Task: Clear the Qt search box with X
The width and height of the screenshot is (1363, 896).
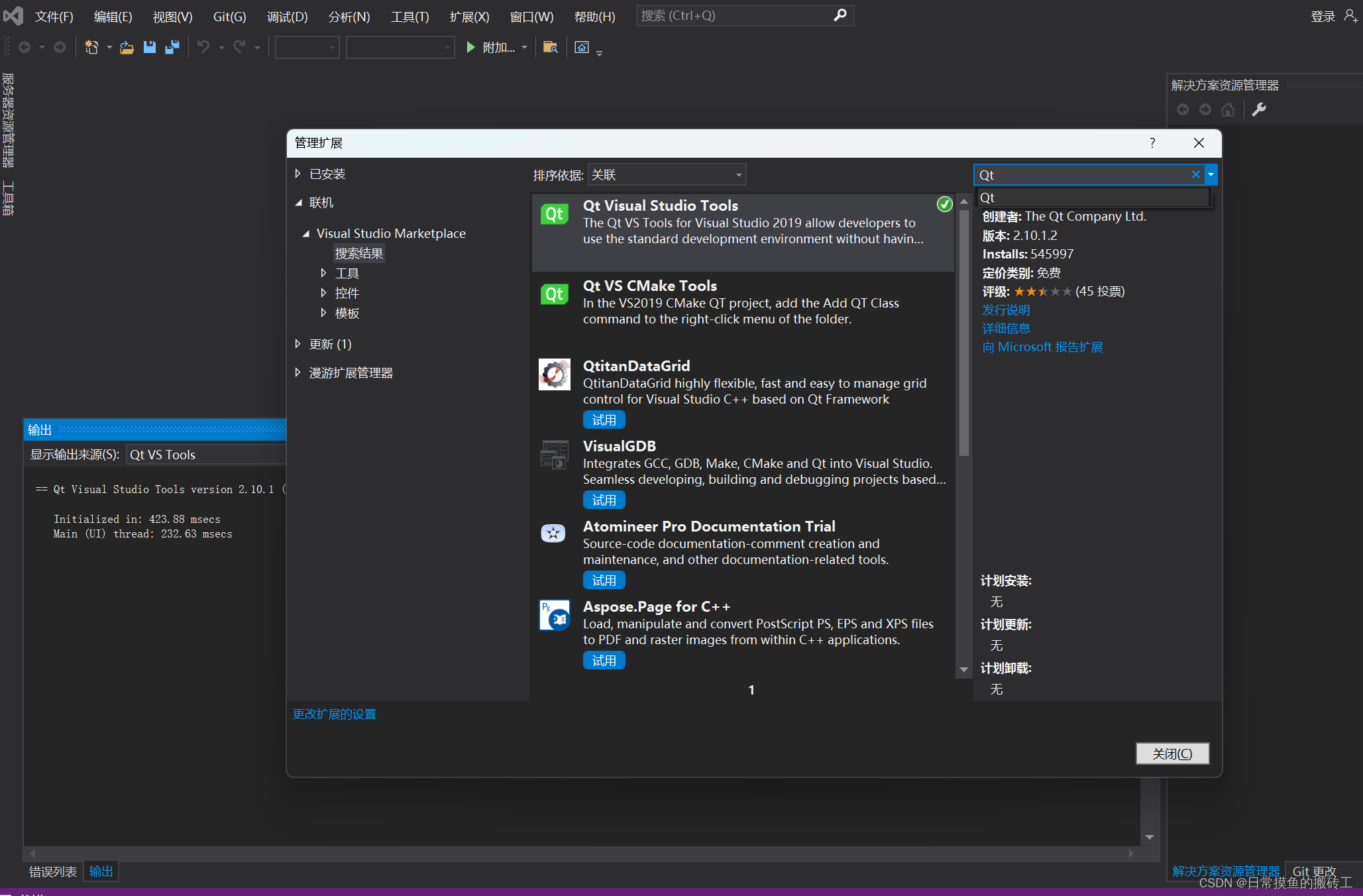Action: (x=1195, y=174)
